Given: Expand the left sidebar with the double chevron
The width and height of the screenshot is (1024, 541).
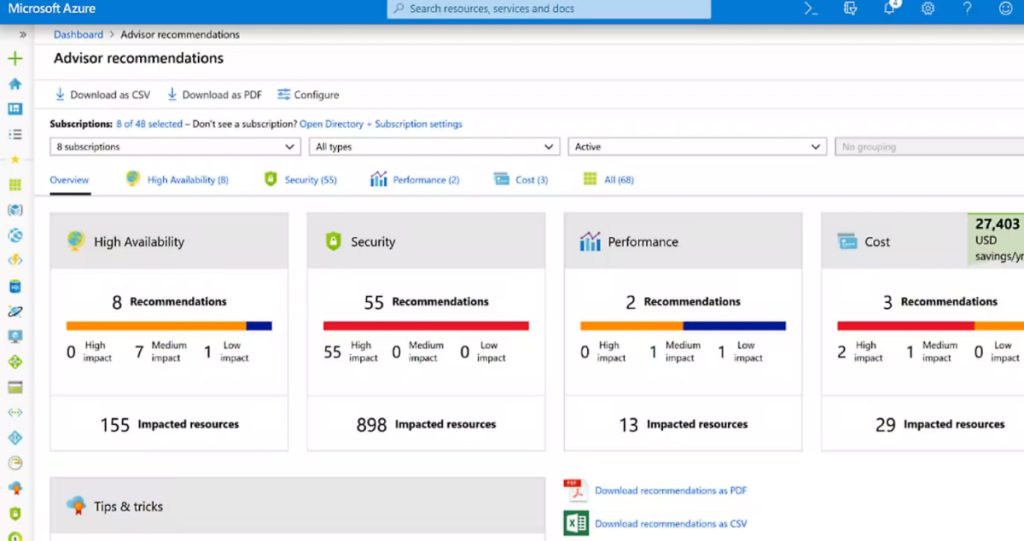Looking at the screenshot, I should click(x=23, y=35).
